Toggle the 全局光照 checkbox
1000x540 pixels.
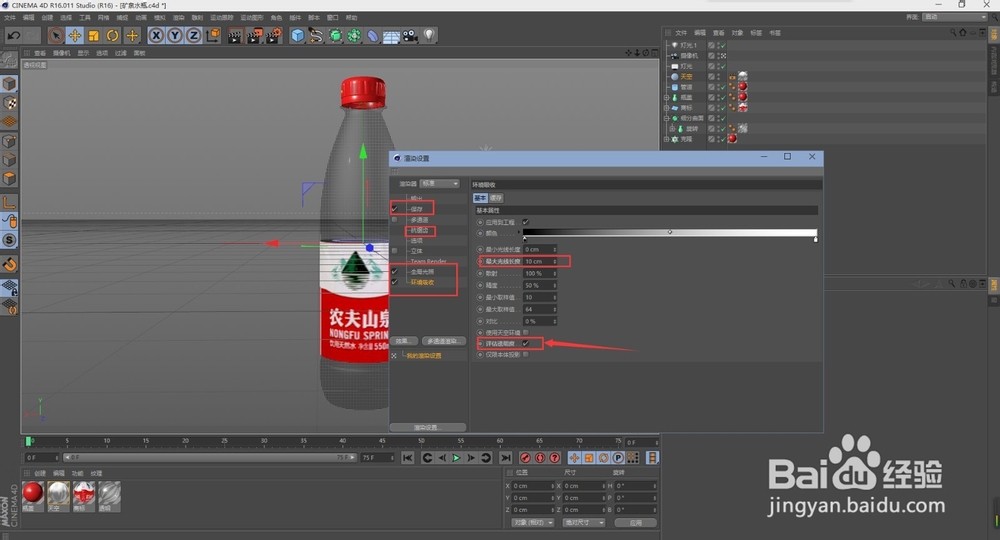(394, 272)
